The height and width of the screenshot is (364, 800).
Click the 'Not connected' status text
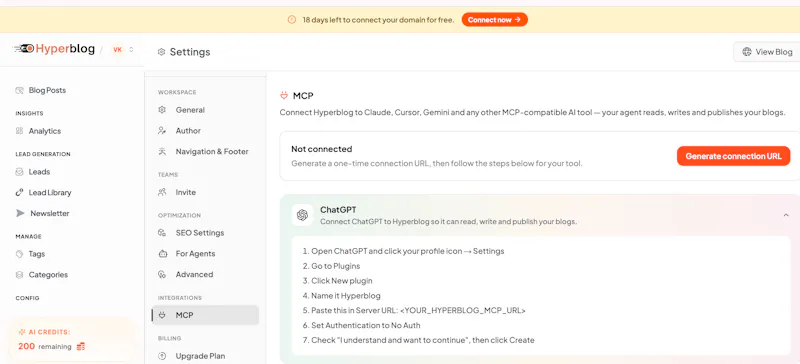pos(321,149)
